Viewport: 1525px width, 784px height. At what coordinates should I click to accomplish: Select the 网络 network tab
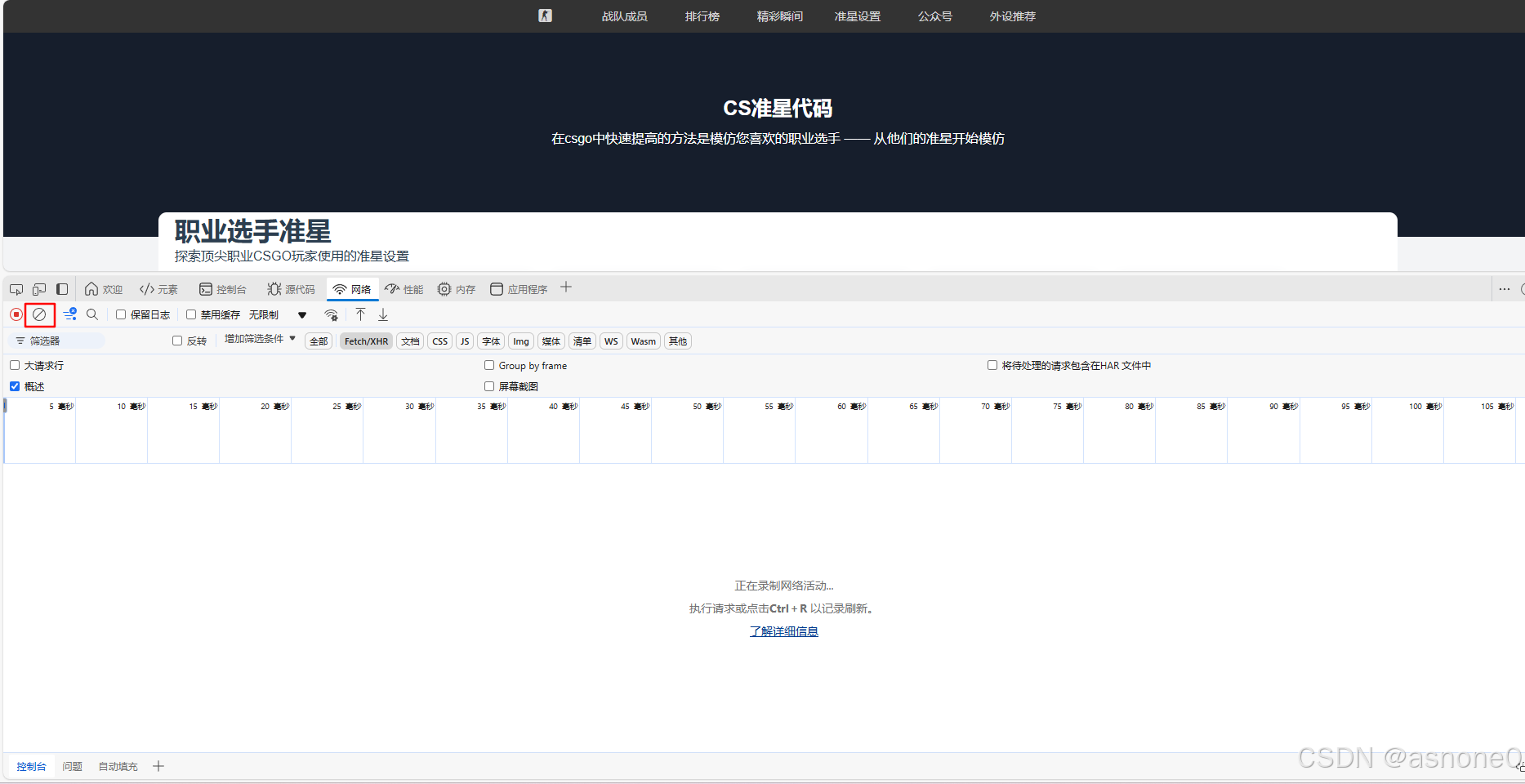[353, 289]
